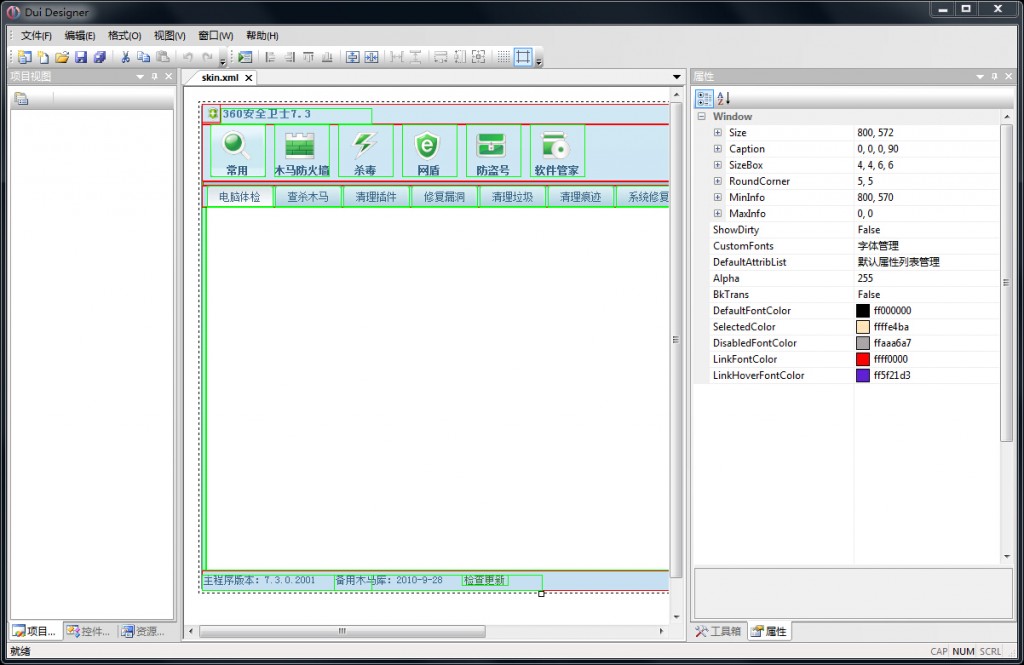Click the Align Bottoms toolbar icon
1024x665 pixels.
[327, 57]
